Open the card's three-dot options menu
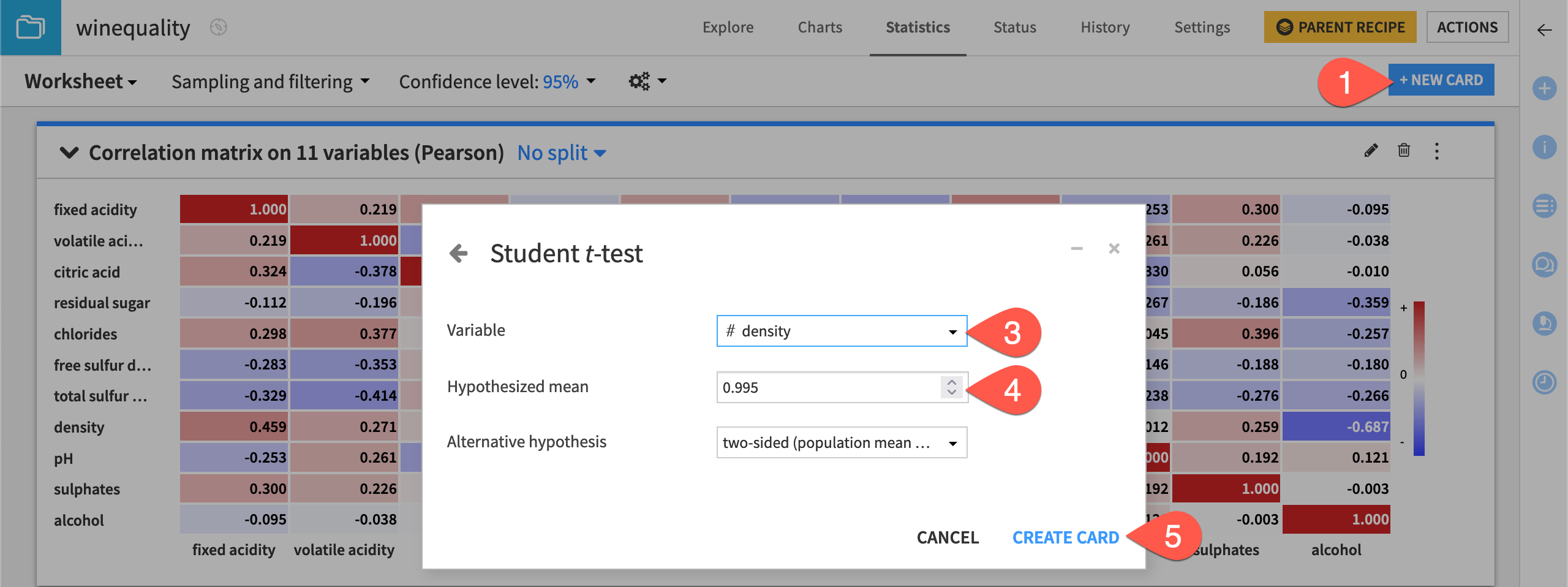Viewport: 1568px width, 587px height. [1437, 151]
